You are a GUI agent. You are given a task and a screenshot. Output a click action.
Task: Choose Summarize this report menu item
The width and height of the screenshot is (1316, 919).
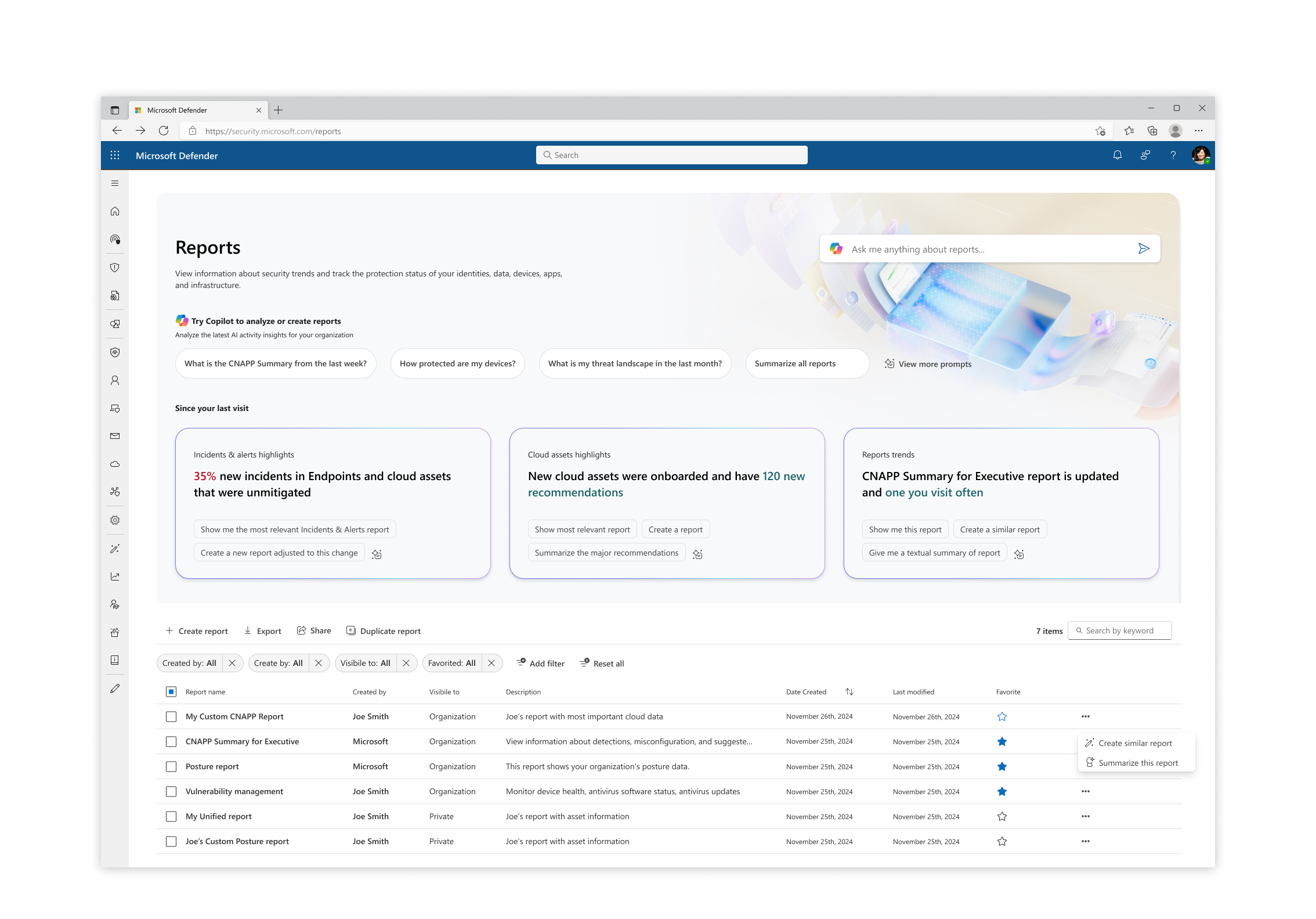pos(1138,763)
